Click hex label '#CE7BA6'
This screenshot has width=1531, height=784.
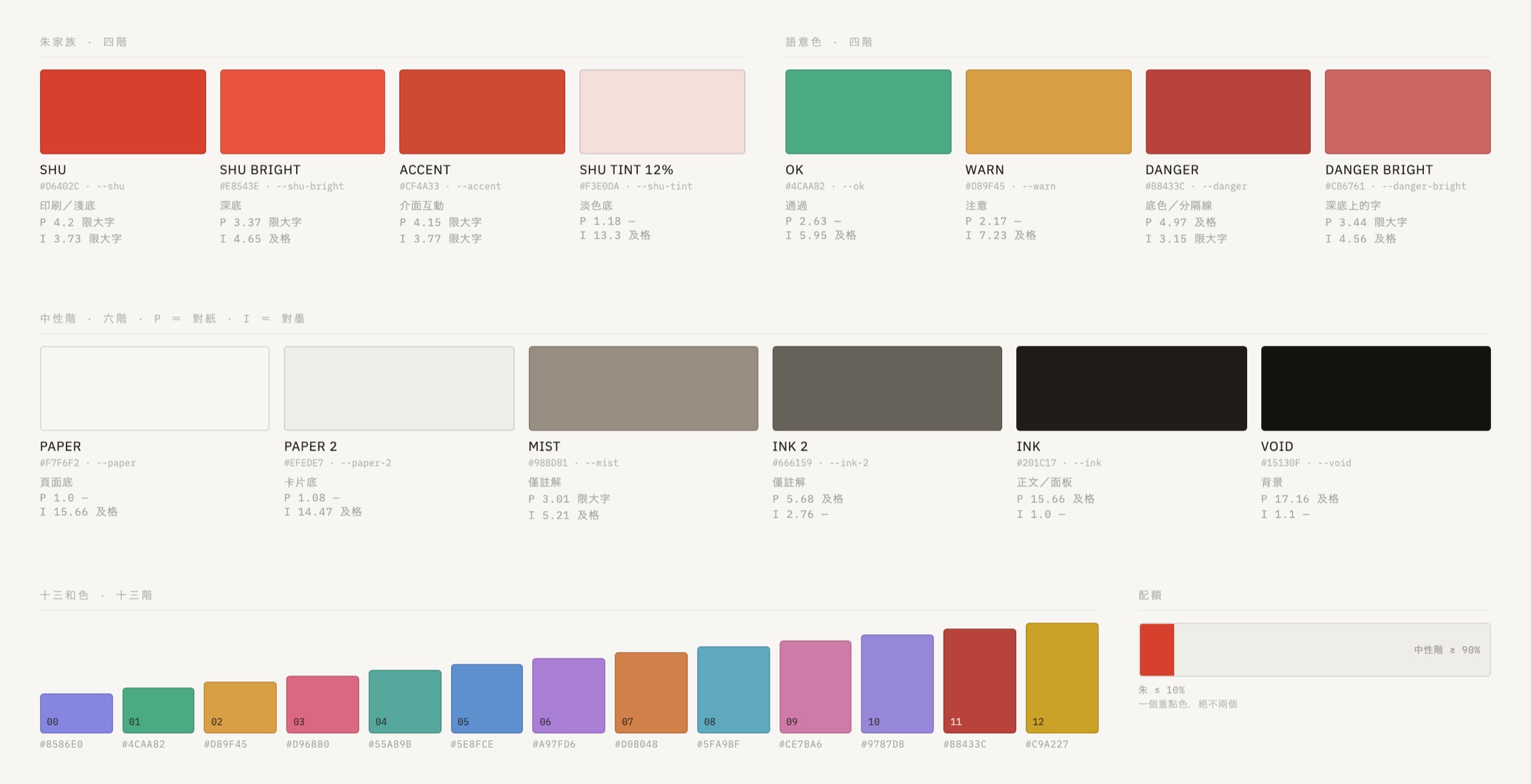(x=801, y=744)
